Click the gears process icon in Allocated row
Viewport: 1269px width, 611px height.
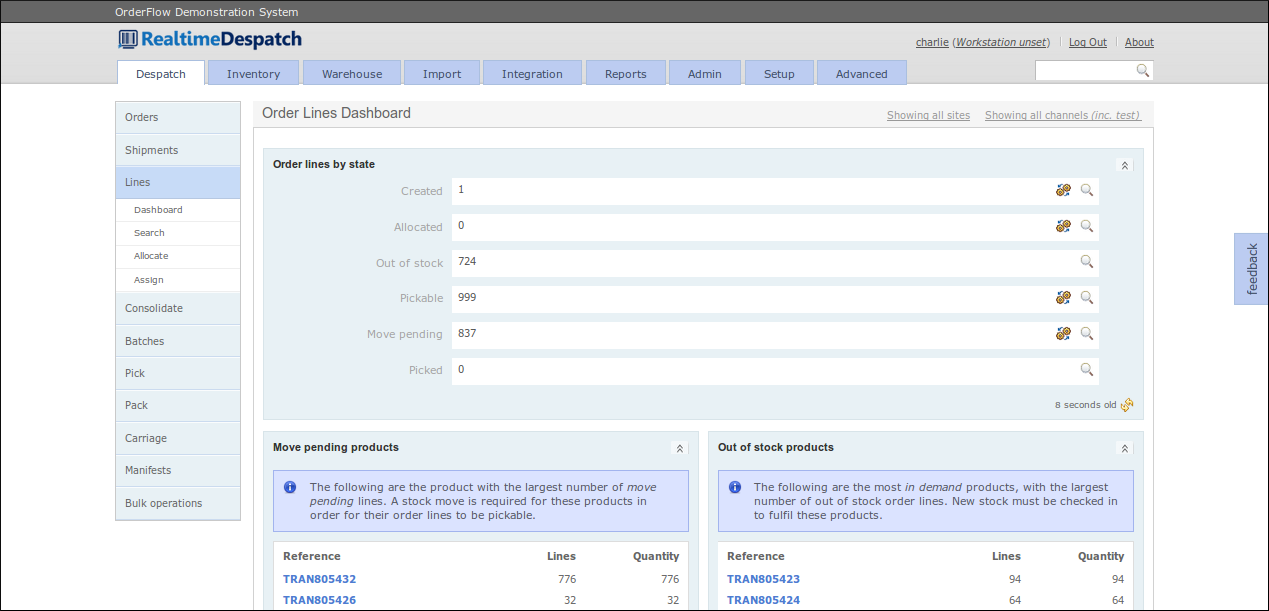1063,226
